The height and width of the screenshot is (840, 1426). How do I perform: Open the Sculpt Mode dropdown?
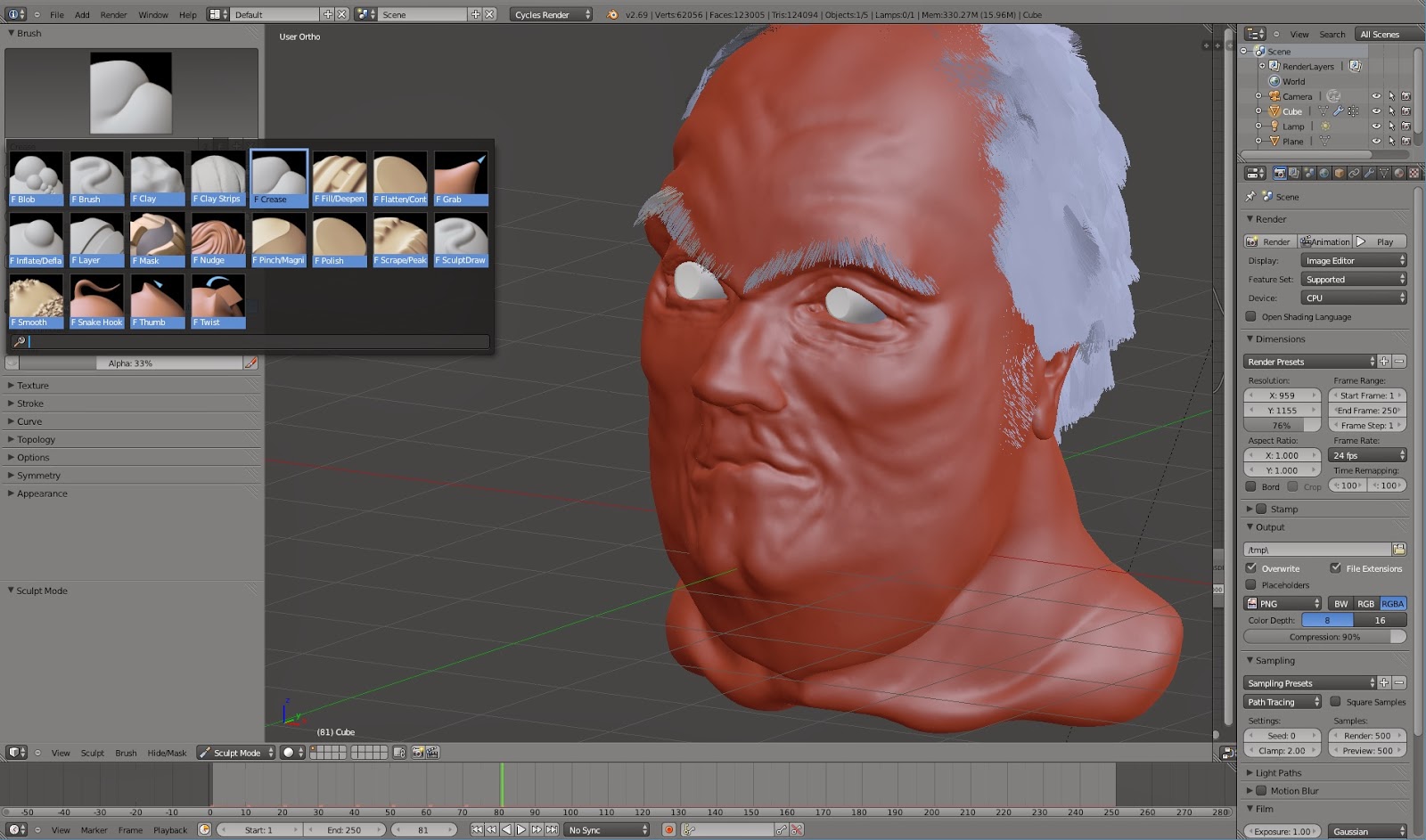[x=236, y=753]
